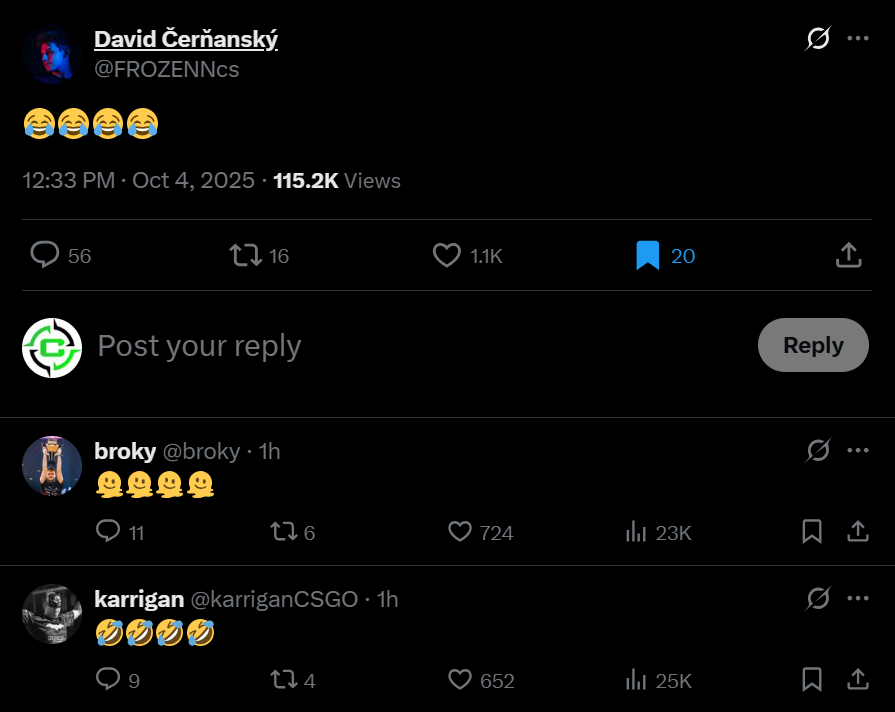895x712 pixels.
Task: Reply to karrigan's comment
Action: pyautogui.click(x=108, y=680)
